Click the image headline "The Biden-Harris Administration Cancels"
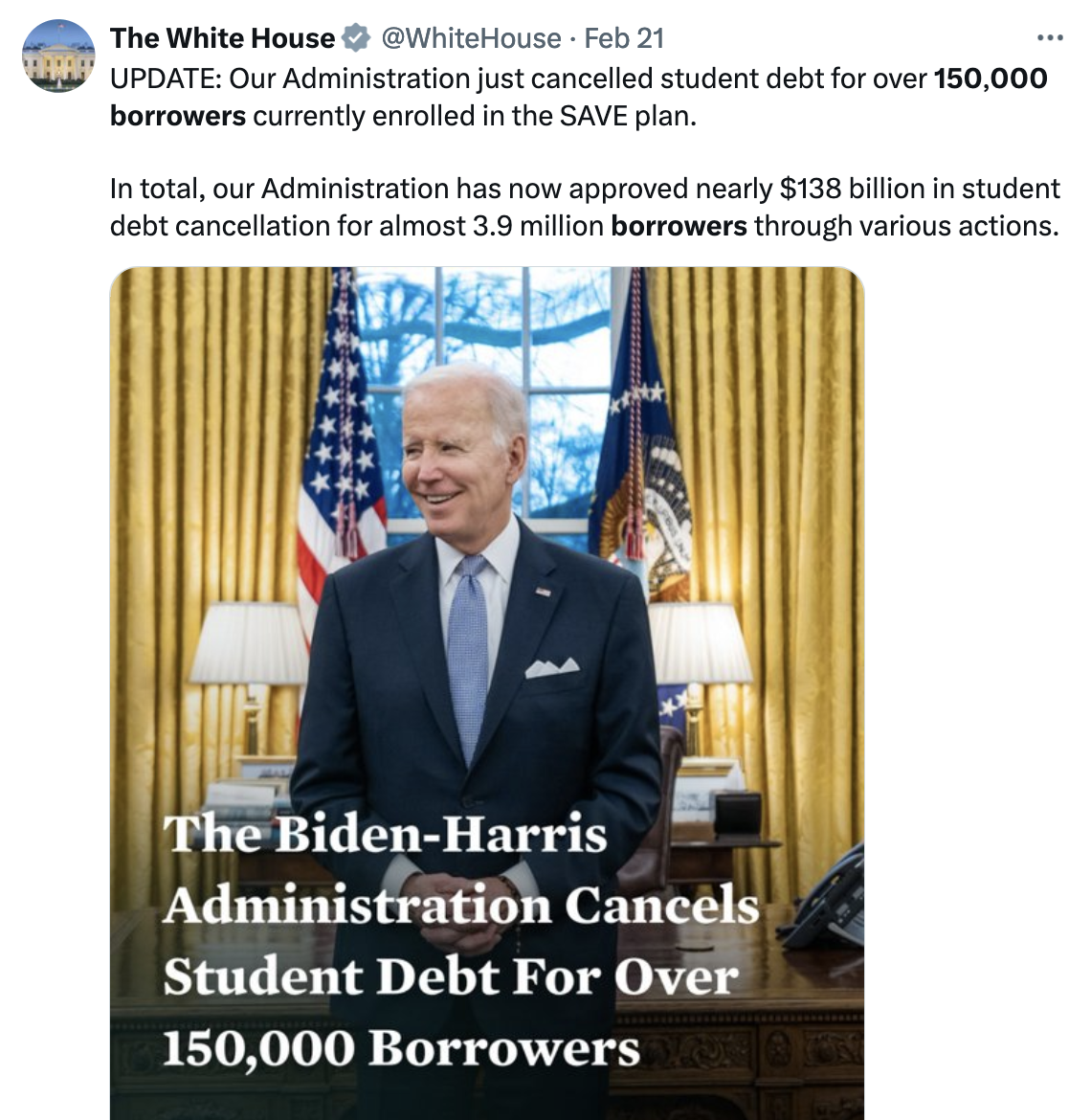 pyautogui.click(x=461, y=871)
